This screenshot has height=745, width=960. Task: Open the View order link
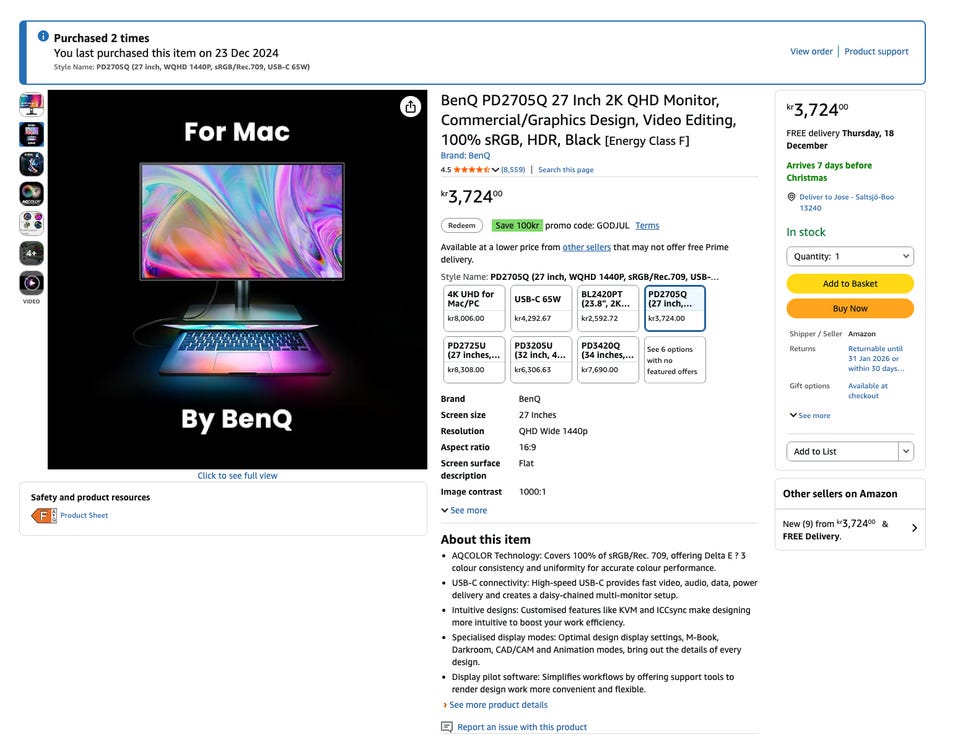811,52
